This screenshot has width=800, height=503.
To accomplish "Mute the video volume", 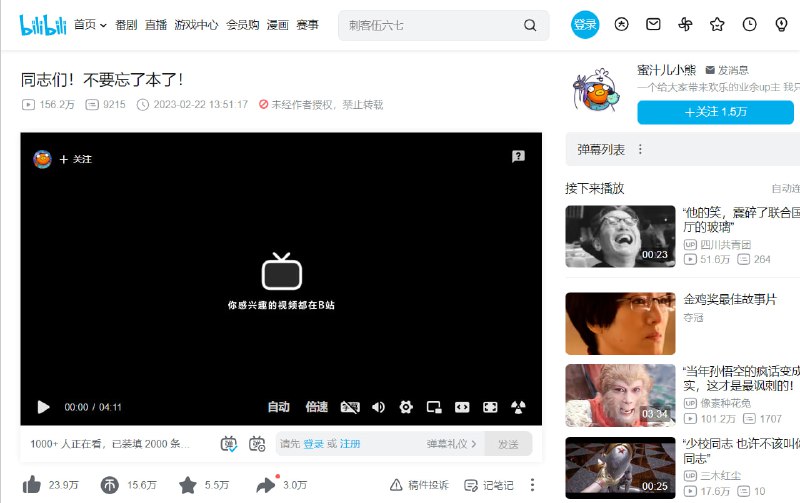I will (x=378, y=407).
